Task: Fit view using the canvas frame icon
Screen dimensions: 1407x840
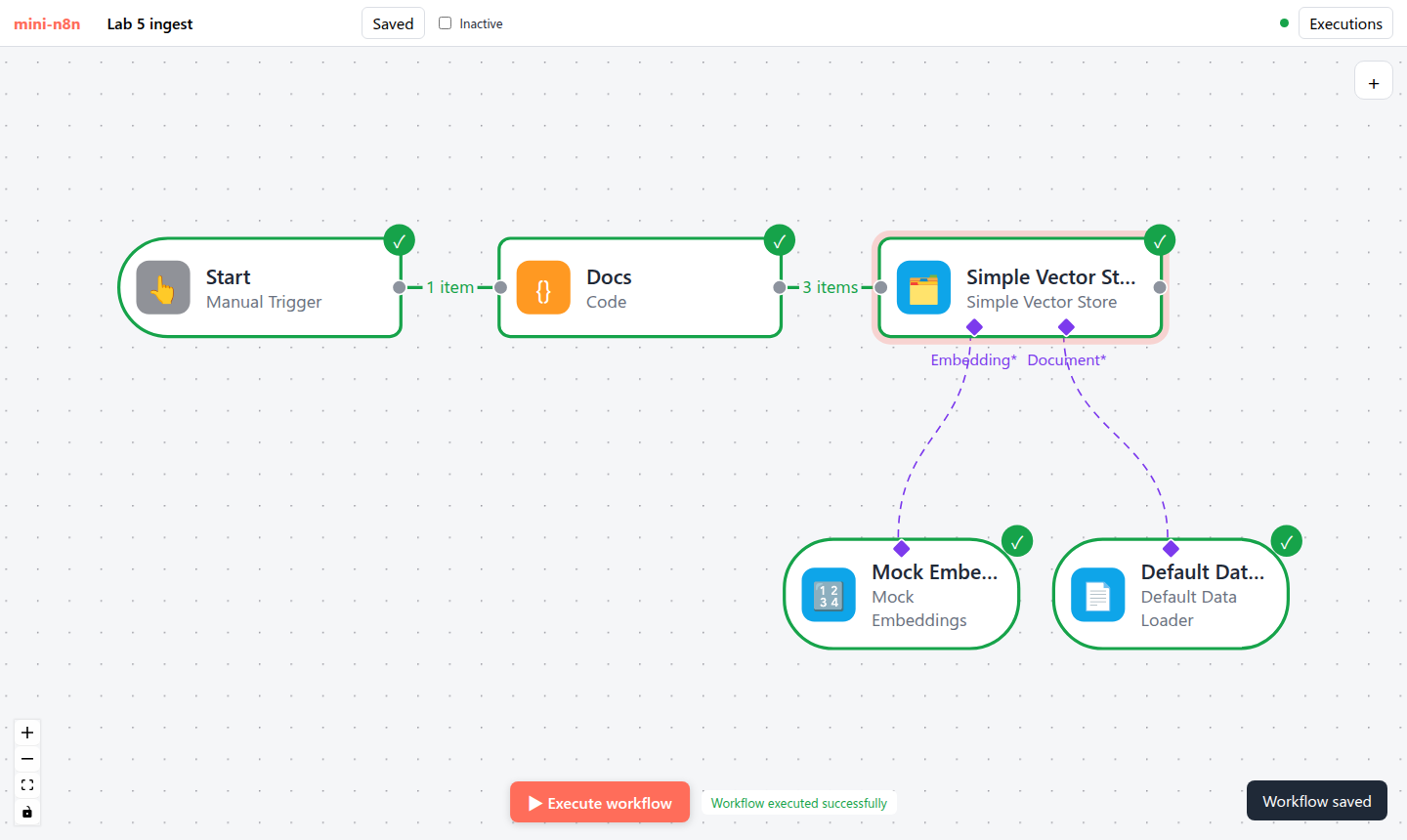Action: pyautogui.click(x=27, y=785)
